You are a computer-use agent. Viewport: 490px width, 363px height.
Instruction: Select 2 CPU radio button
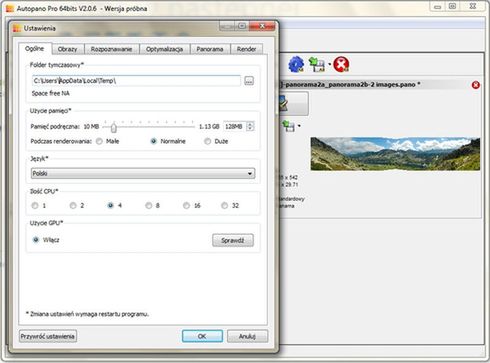pos(73,206)
